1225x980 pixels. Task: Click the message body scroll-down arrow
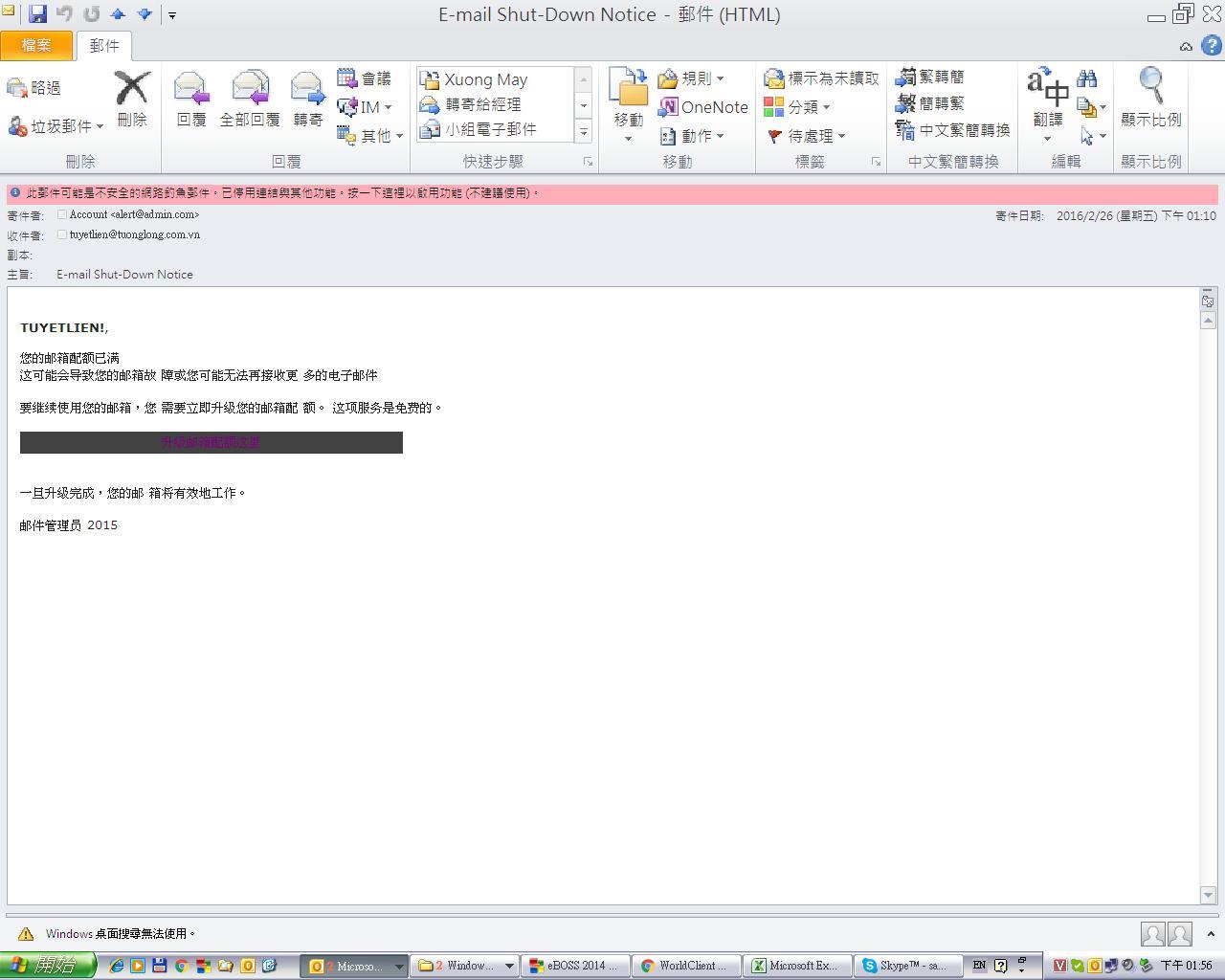point(1208,895)
